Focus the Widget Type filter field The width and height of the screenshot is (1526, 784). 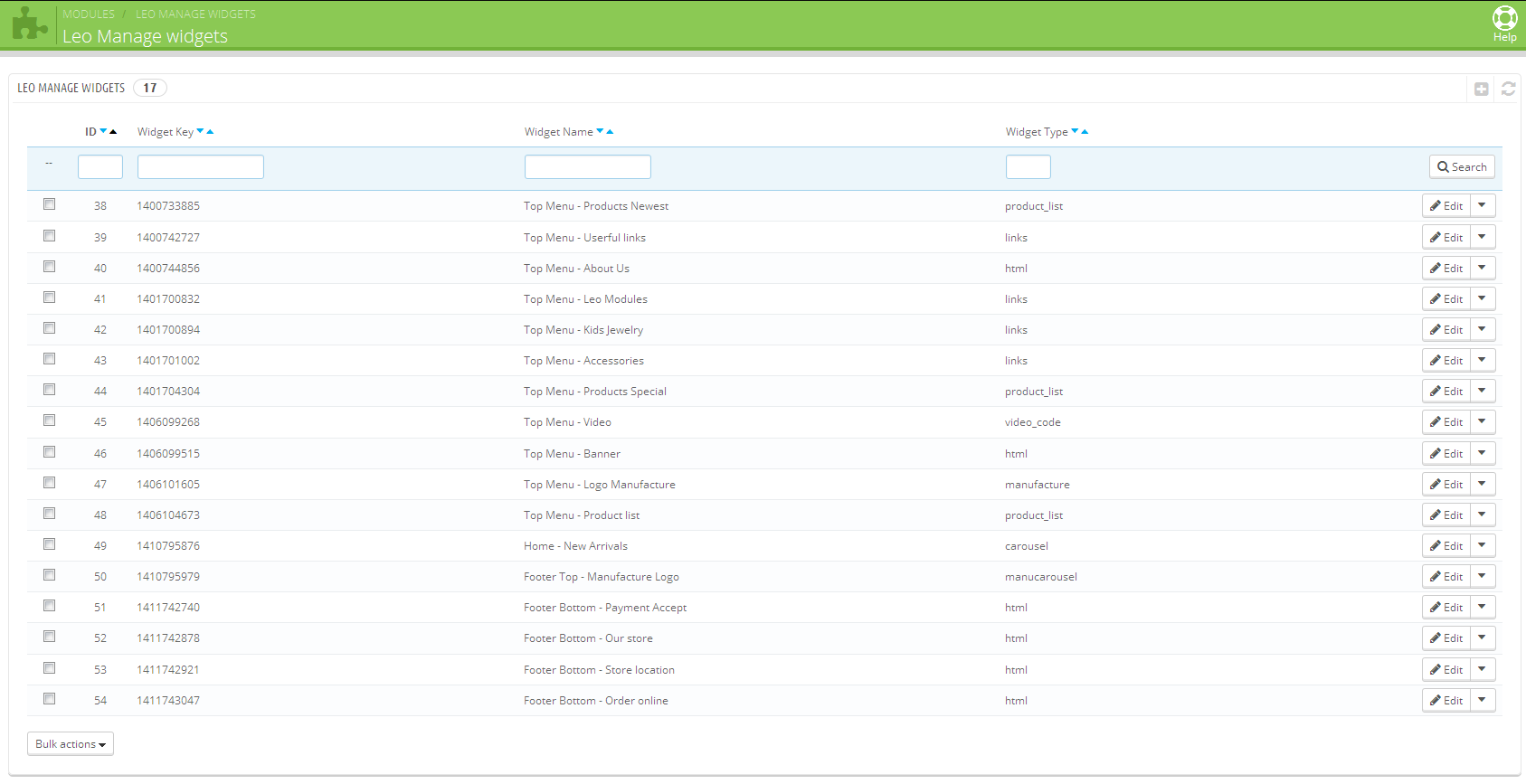(x=1028, y=167)
